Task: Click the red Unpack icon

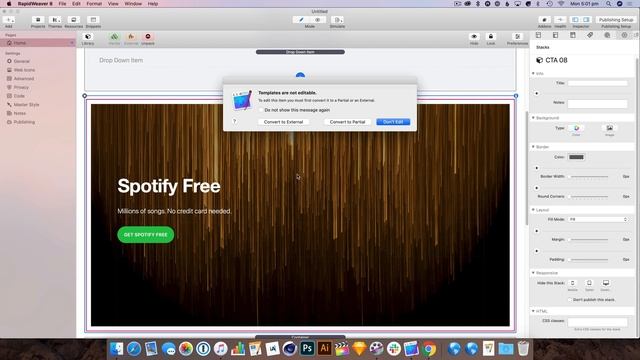Action: pyautogui.click(x=148, y=37)
